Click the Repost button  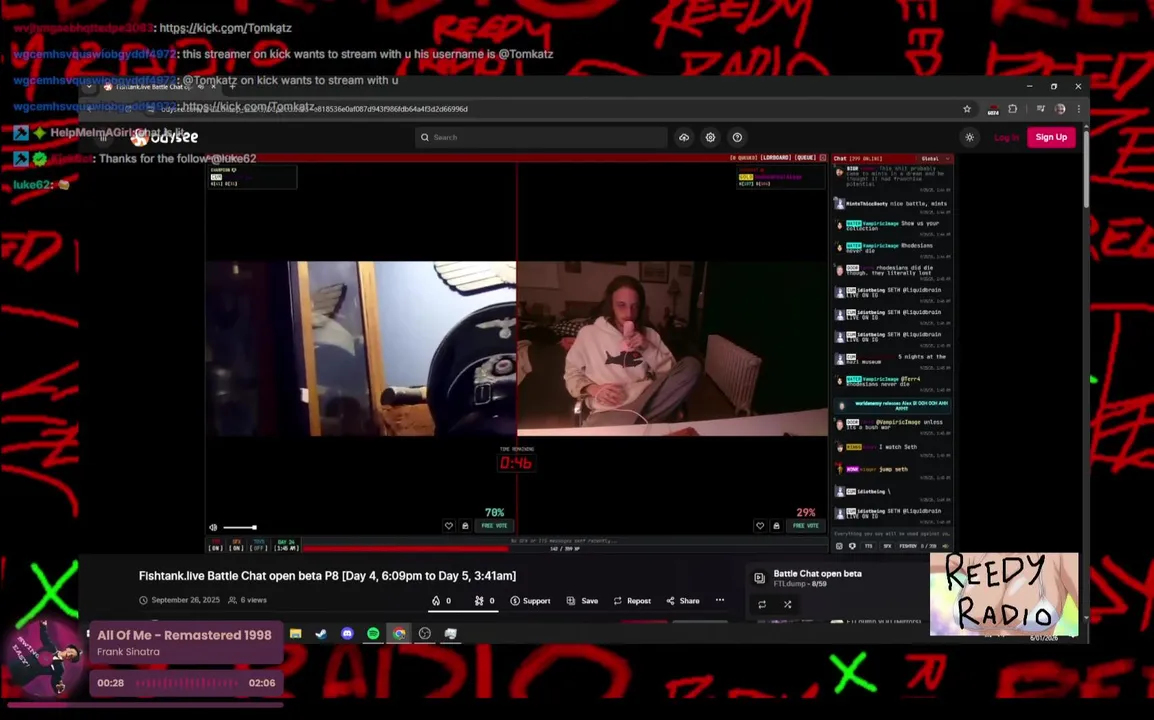pyautogui.click(x=632, y=601)
